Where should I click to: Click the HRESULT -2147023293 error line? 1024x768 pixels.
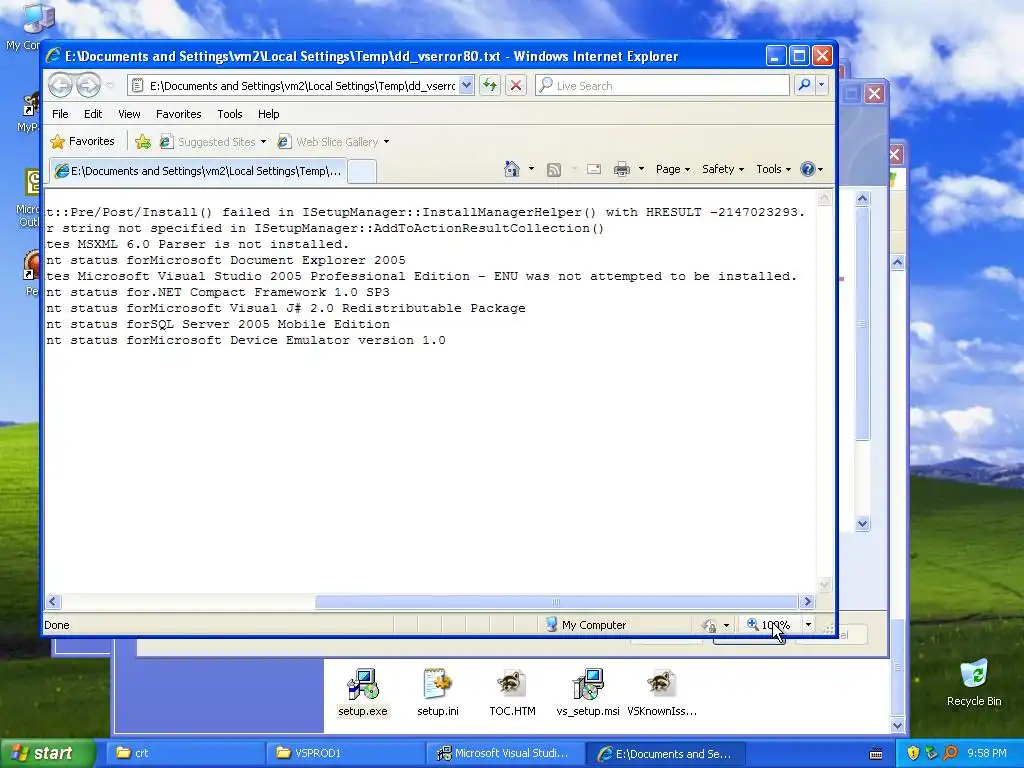[x=426, y=212]
